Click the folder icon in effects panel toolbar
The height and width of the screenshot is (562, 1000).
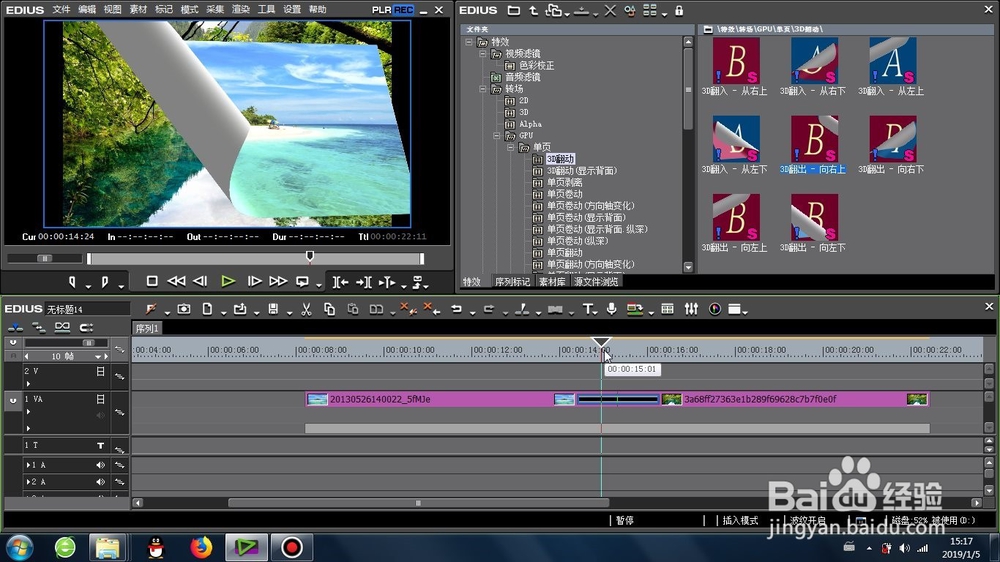pos(513,10)
